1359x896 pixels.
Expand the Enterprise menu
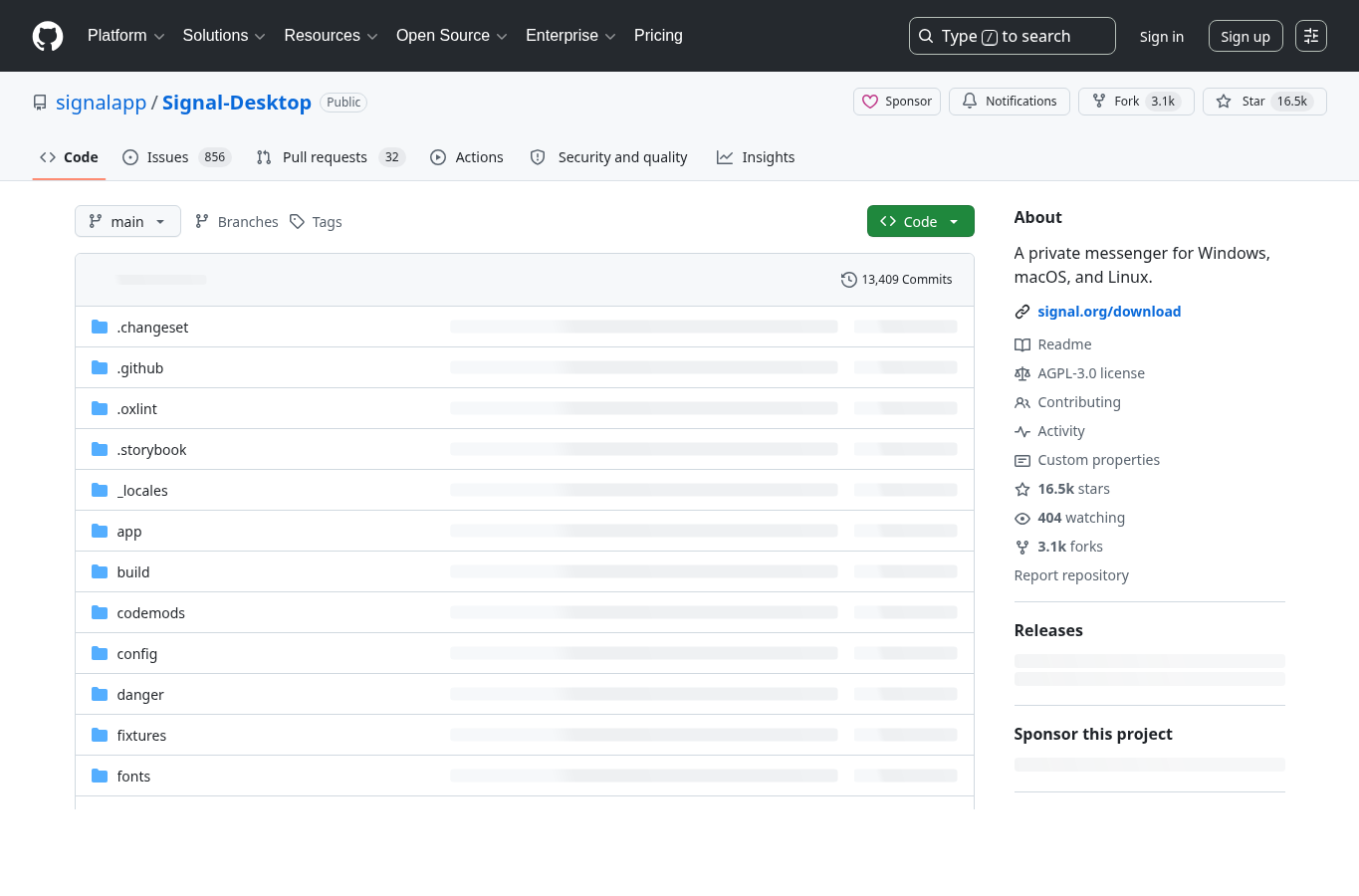(x=570, y=36)
